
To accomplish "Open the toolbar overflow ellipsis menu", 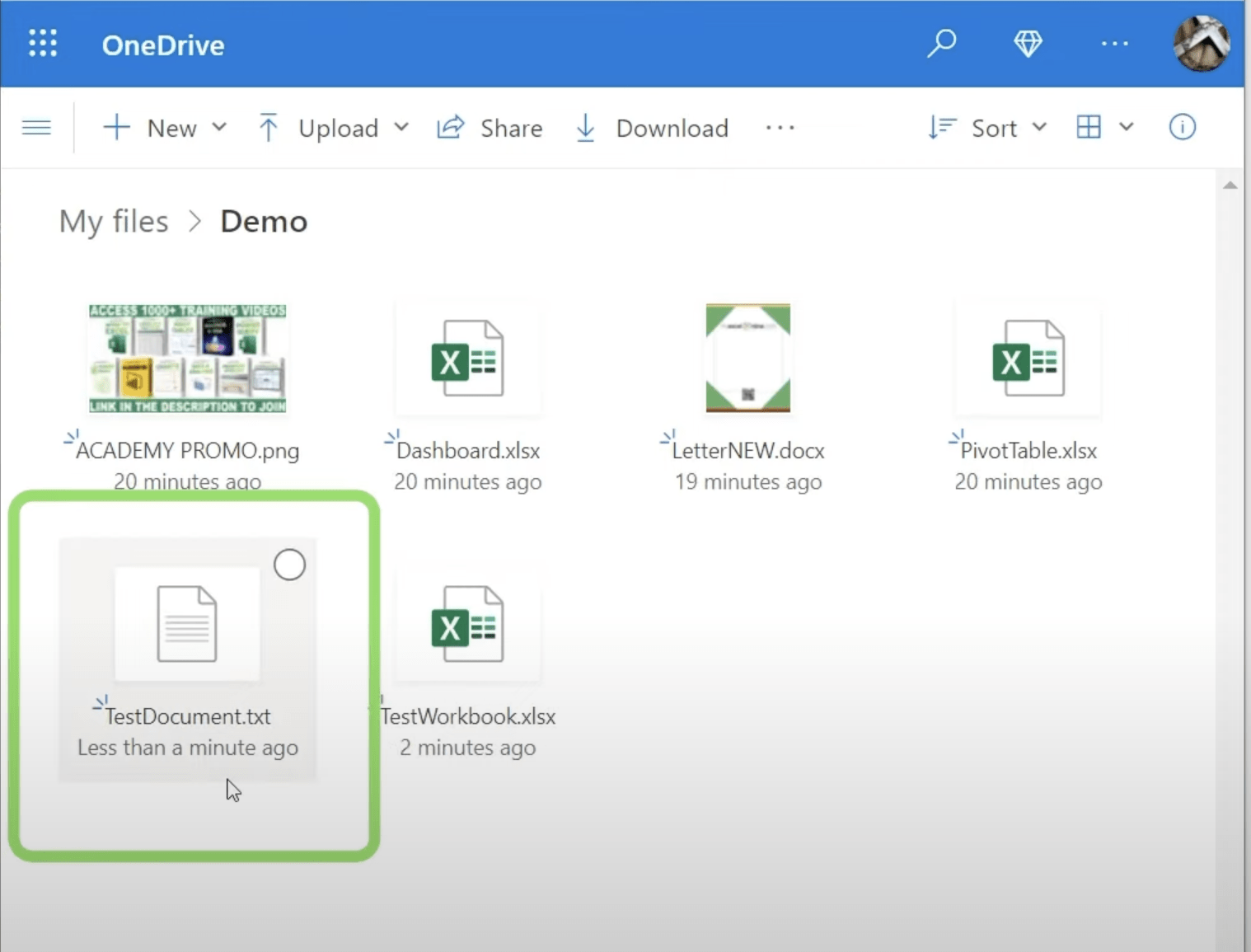I will (x=780, y=128).
